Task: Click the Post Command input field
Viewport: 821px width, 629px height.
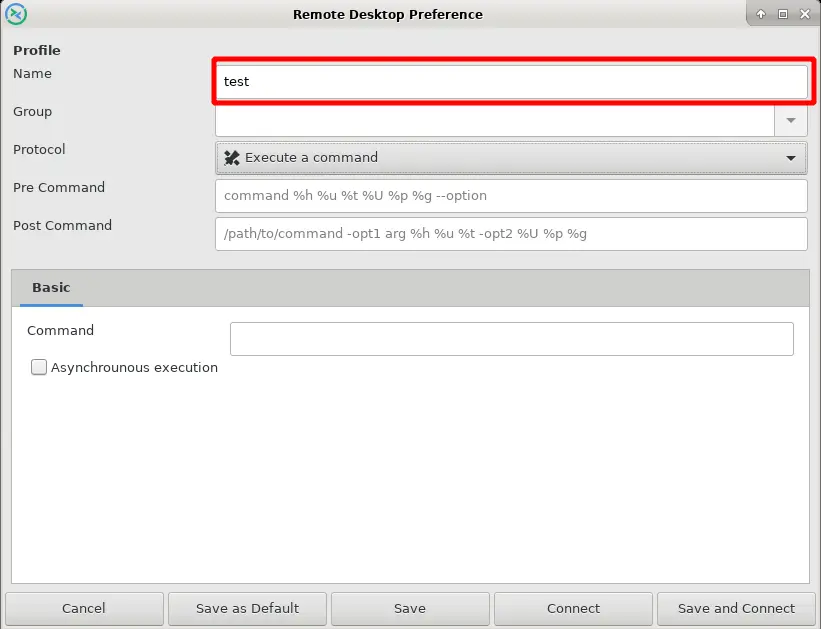Action: coord(510,234)
